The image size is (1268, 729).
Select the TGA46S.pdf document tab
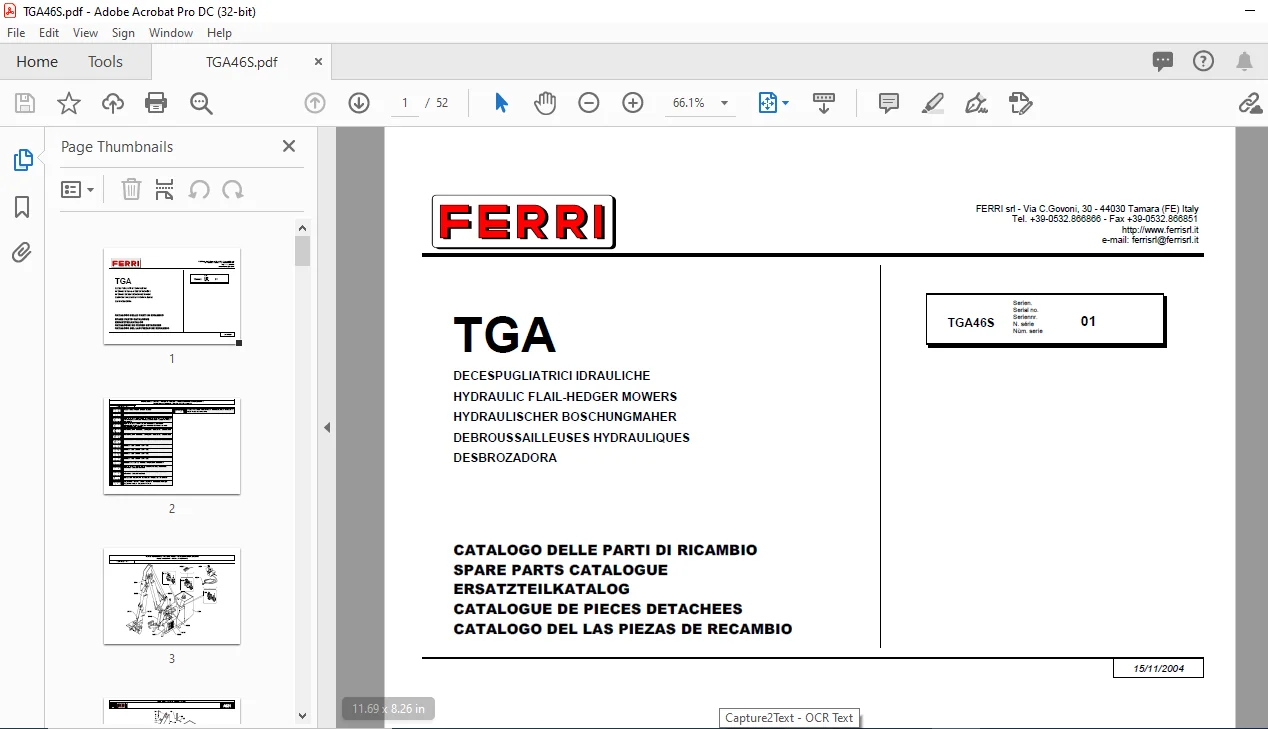[242, 61]
